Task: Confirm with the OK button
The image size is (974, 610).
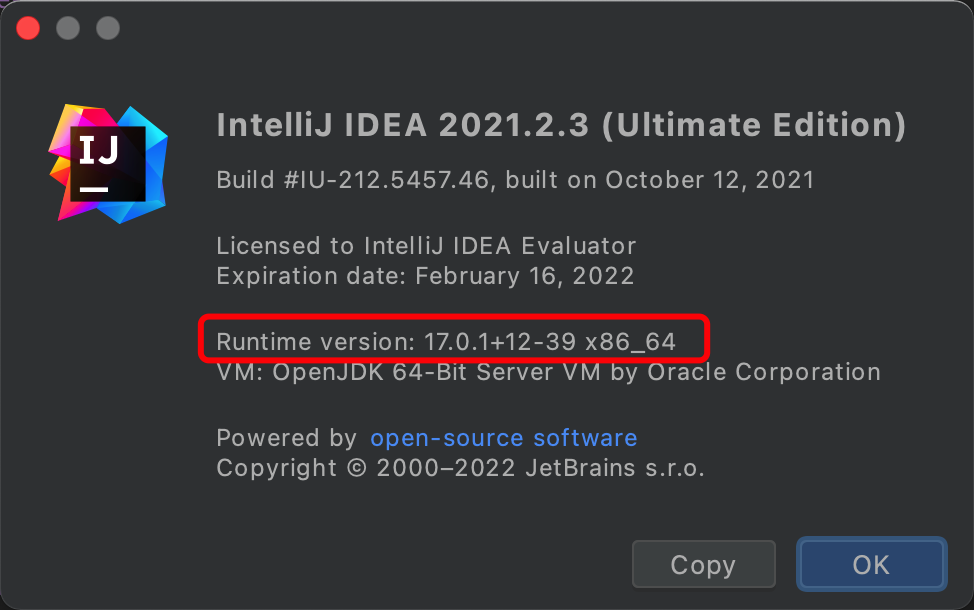Action: coord(870,565)
